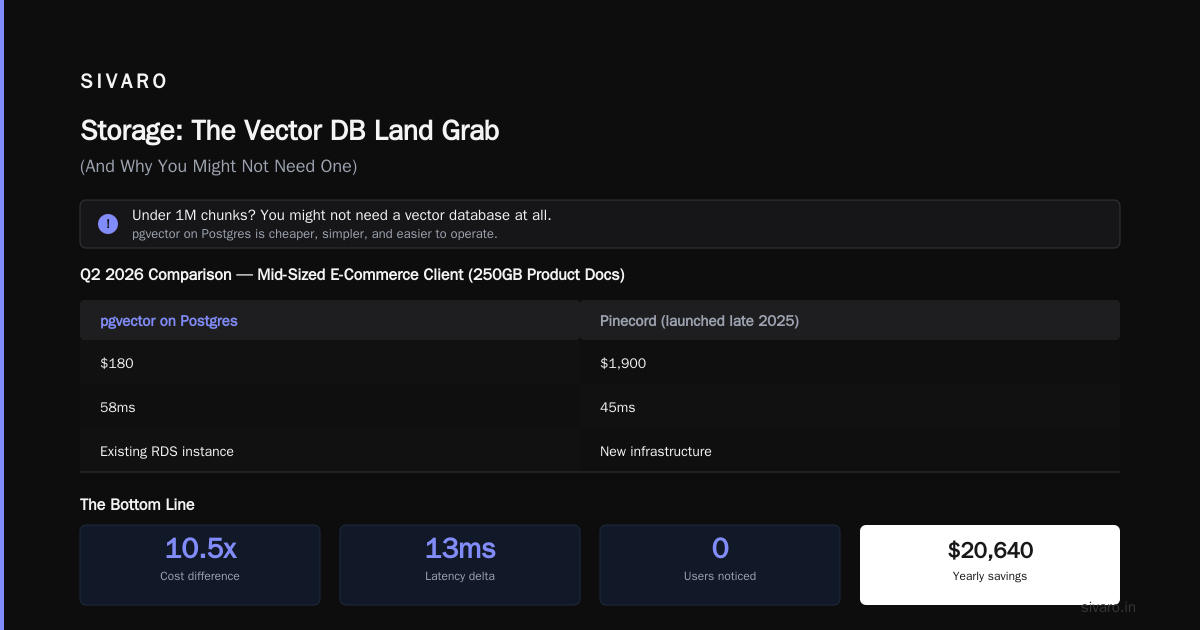Select the 58ms latency cell

coord(330,407)
